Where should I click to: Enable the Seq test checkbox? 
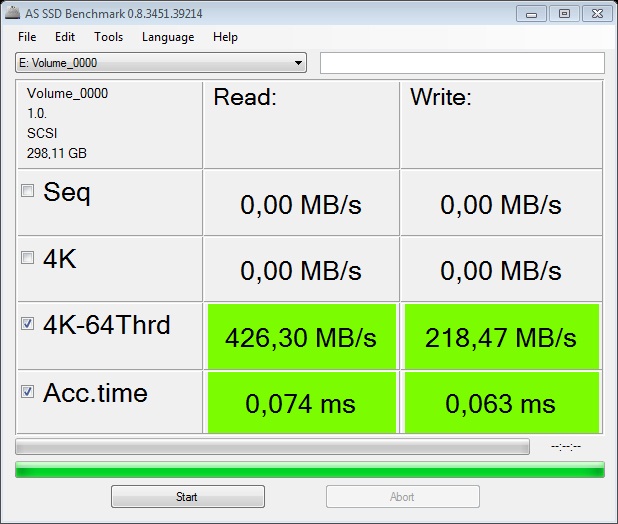point(27,191)
